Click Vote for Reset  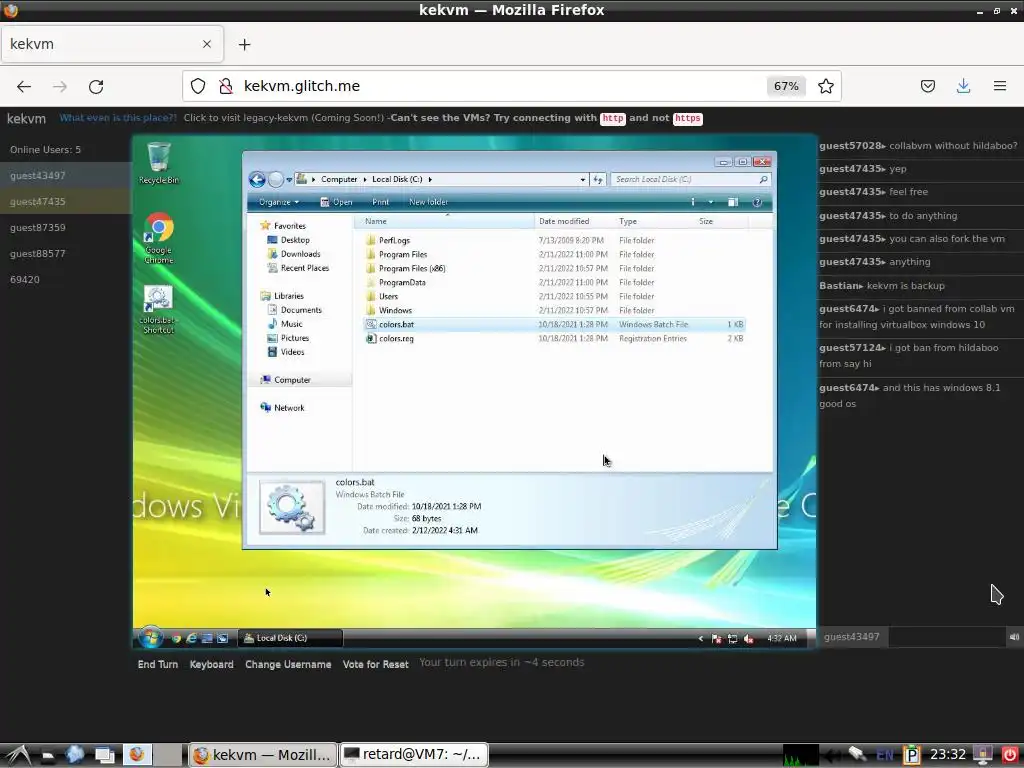(x=376, y=665)
